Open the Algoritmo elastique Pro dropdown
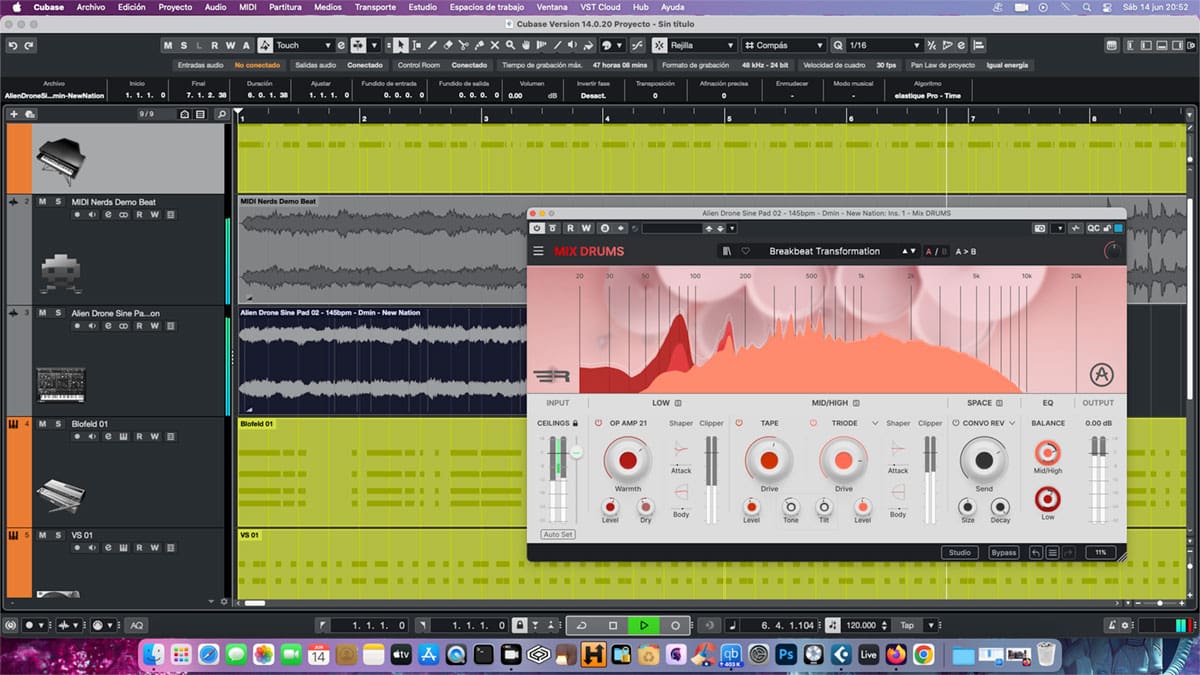 (927, 95)
